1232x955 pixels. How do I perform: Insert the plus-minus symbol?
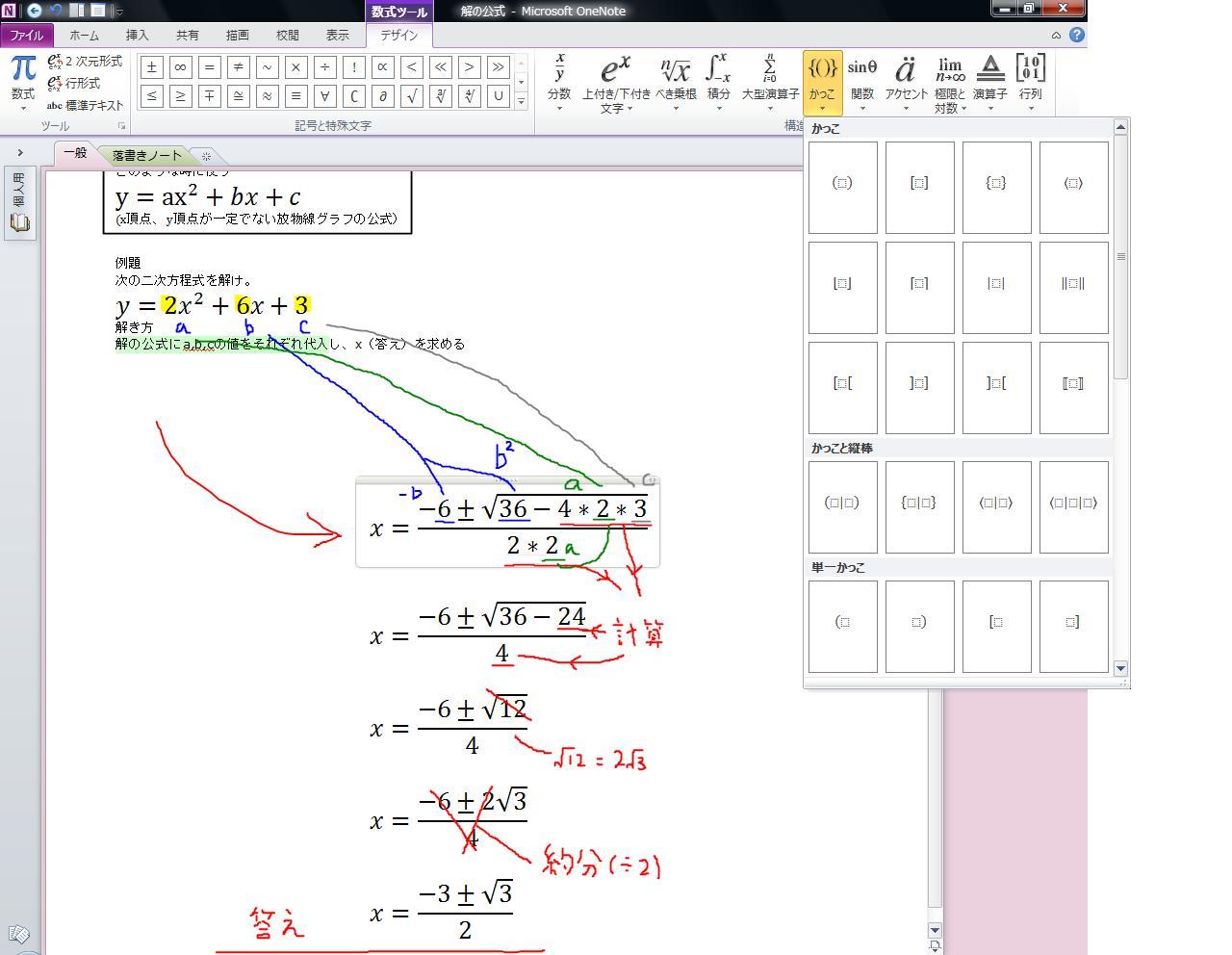click(x=151, y=67)
